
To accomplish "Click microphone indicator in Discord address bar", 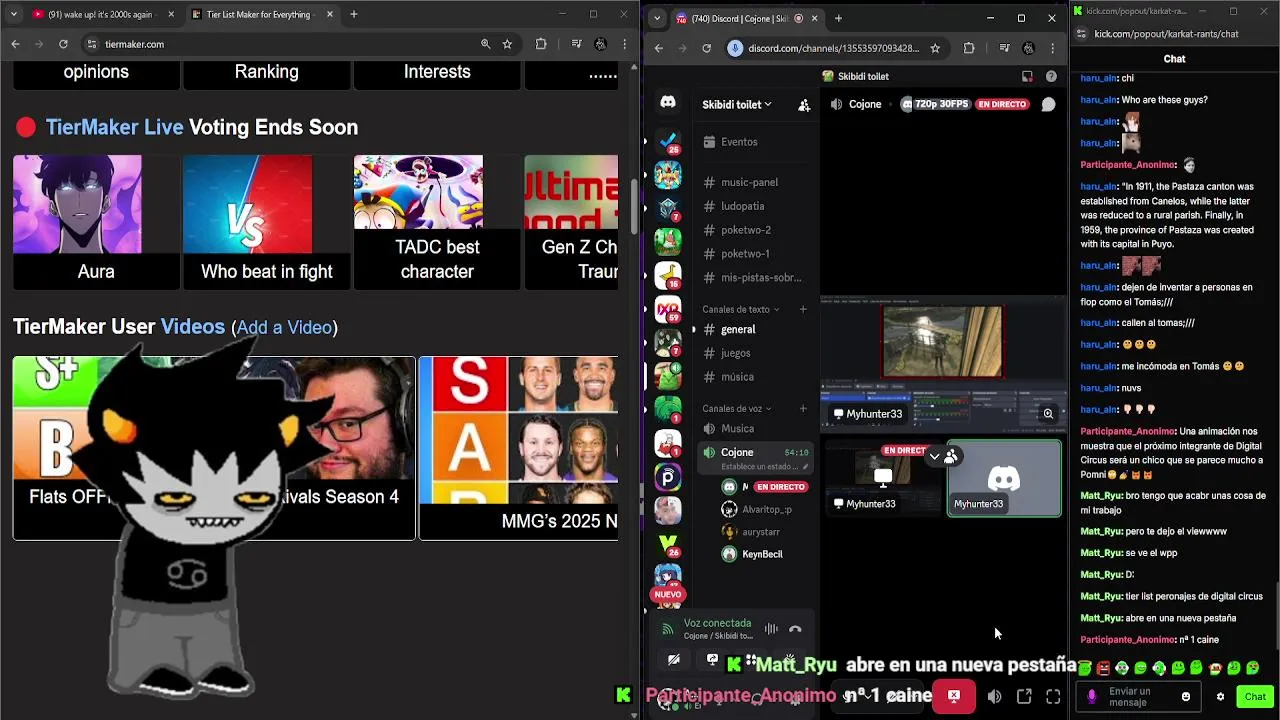I will (x=735, y=48).
